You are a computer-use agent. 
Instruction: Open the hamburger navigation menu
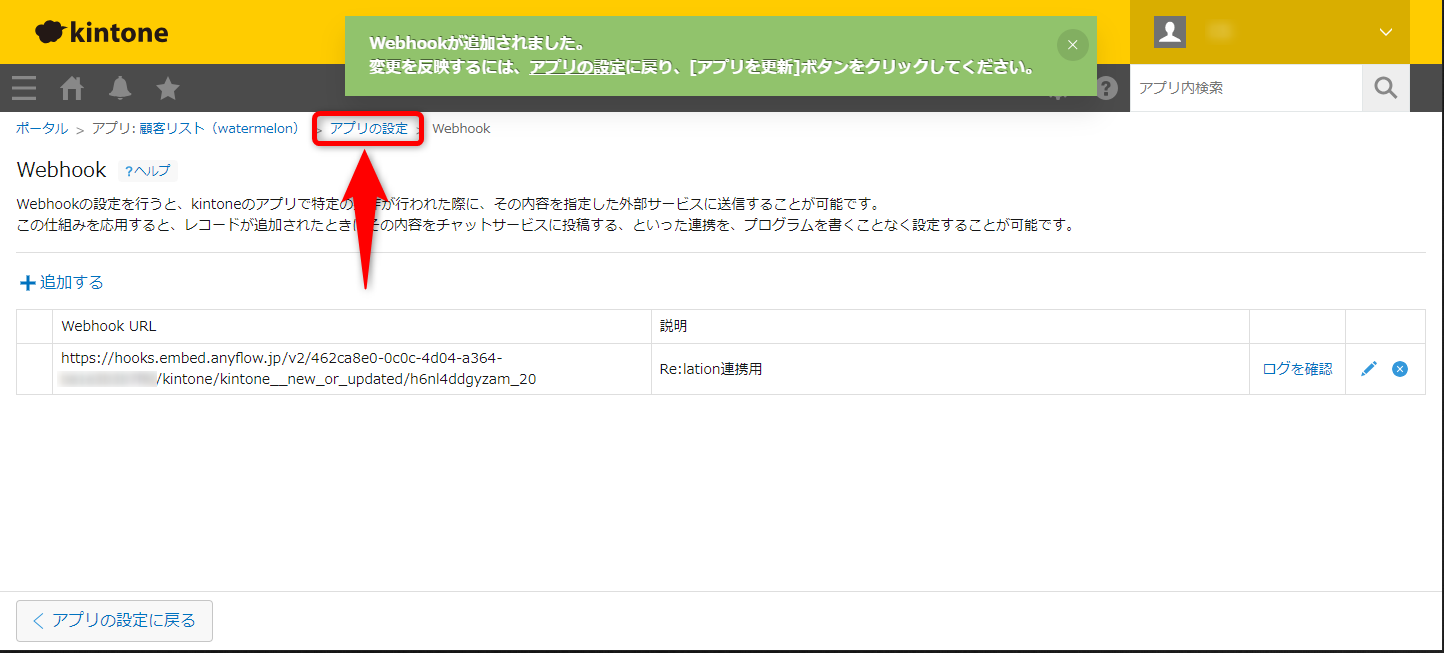click(24, 88)
